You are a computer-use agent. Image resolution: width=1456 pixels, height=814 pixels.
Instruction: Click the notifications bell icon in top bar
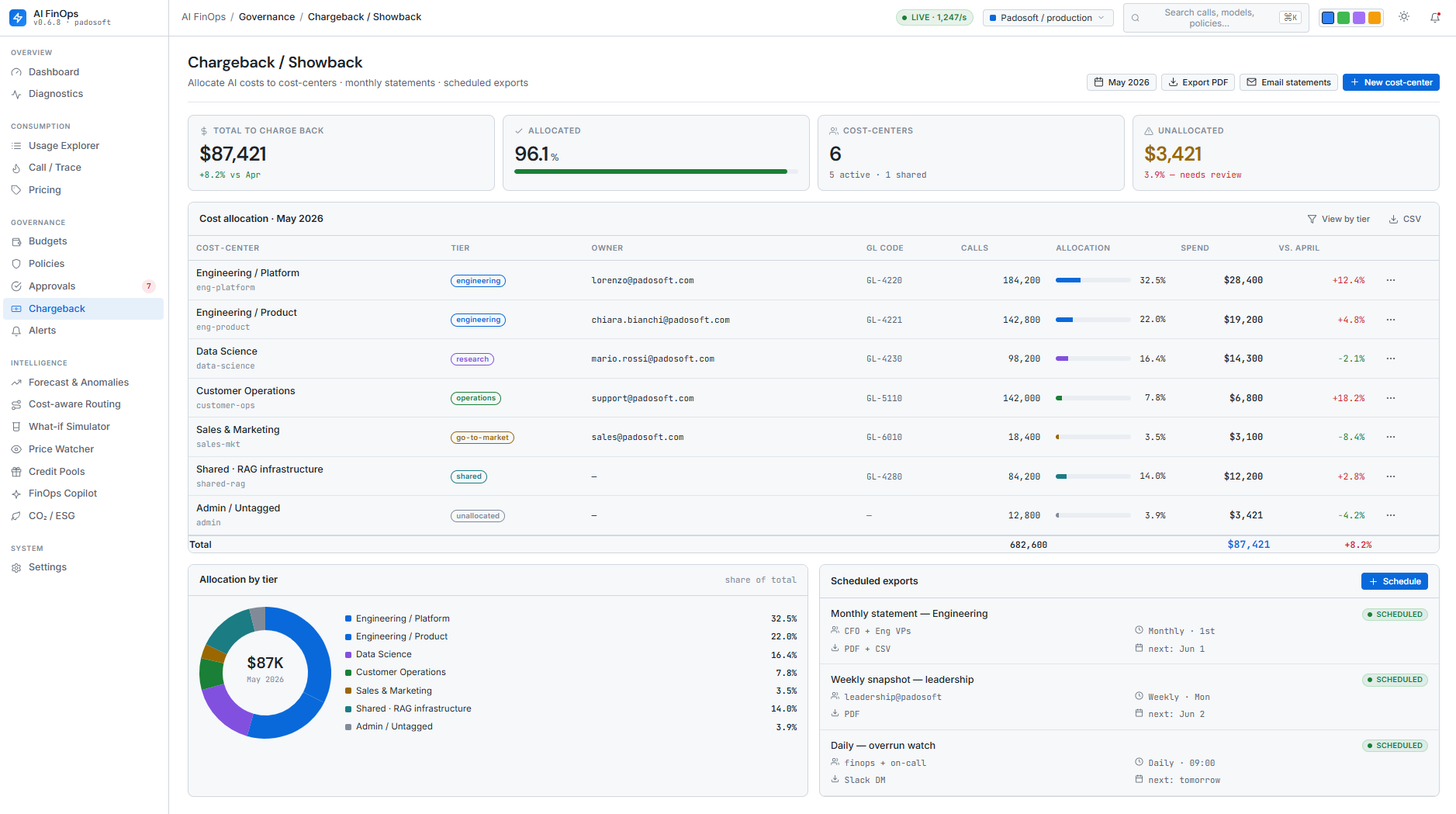[x=1435, y=17]
